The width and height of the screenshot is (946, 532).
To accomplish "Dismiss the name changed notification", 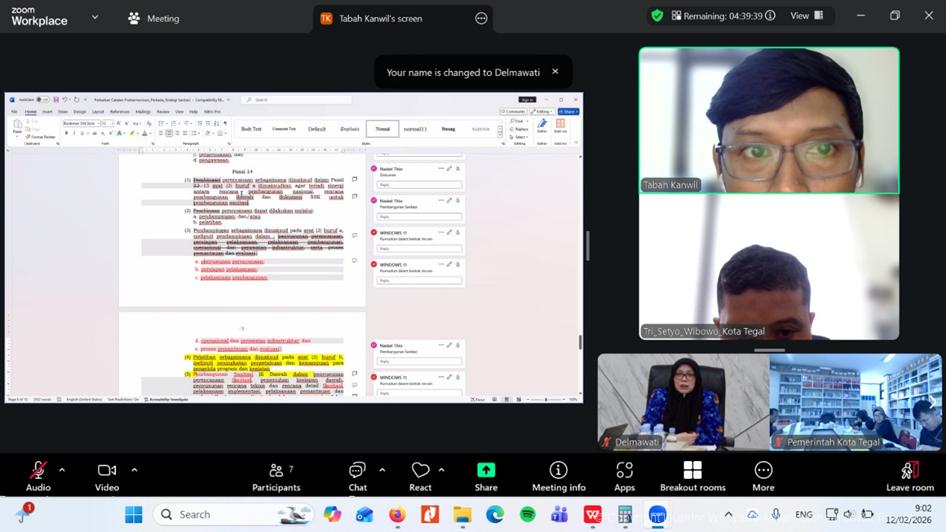I will coord(555,72).
